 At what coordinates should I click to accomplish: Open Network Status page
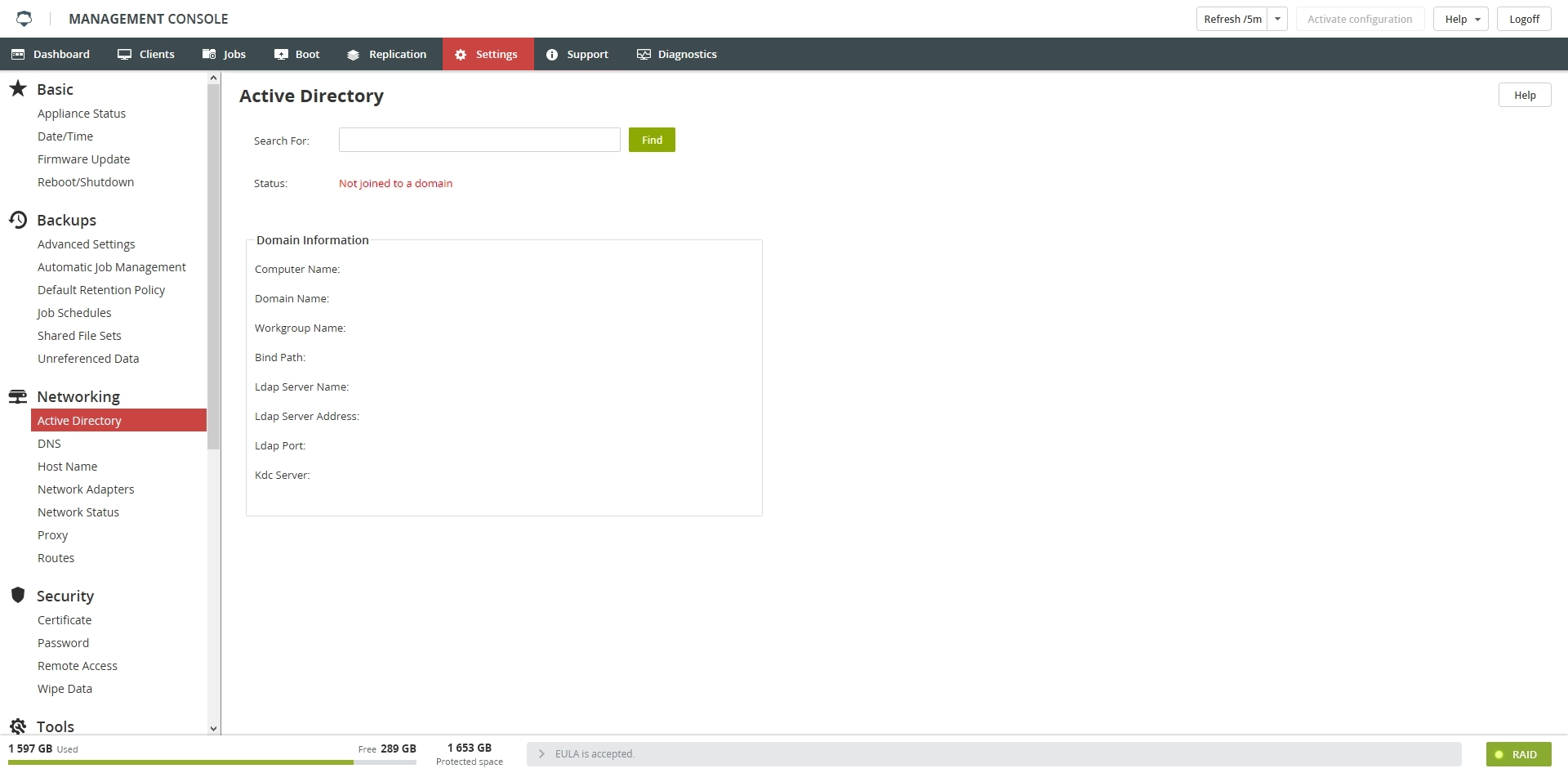tap(78, 512)
